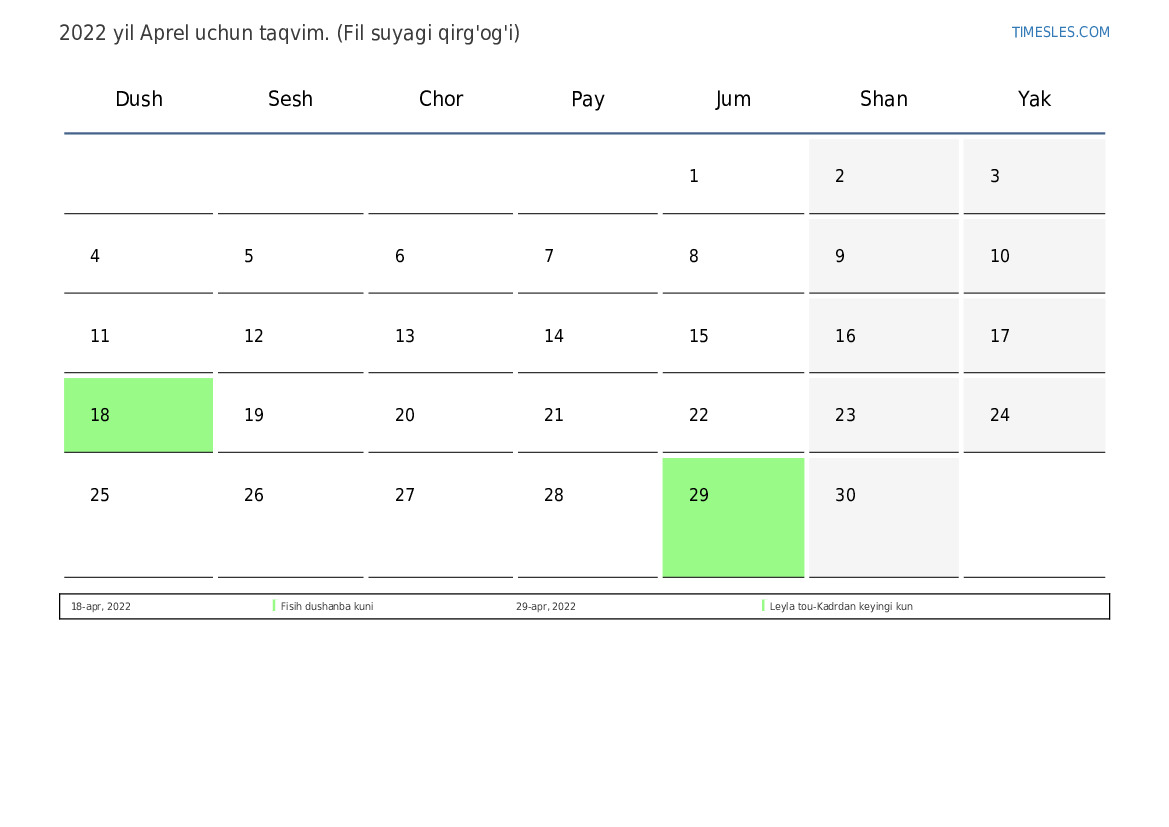Click the calendar title for Aprel 2022
Screen dimensions: 1169x827
tap(289, 34)
